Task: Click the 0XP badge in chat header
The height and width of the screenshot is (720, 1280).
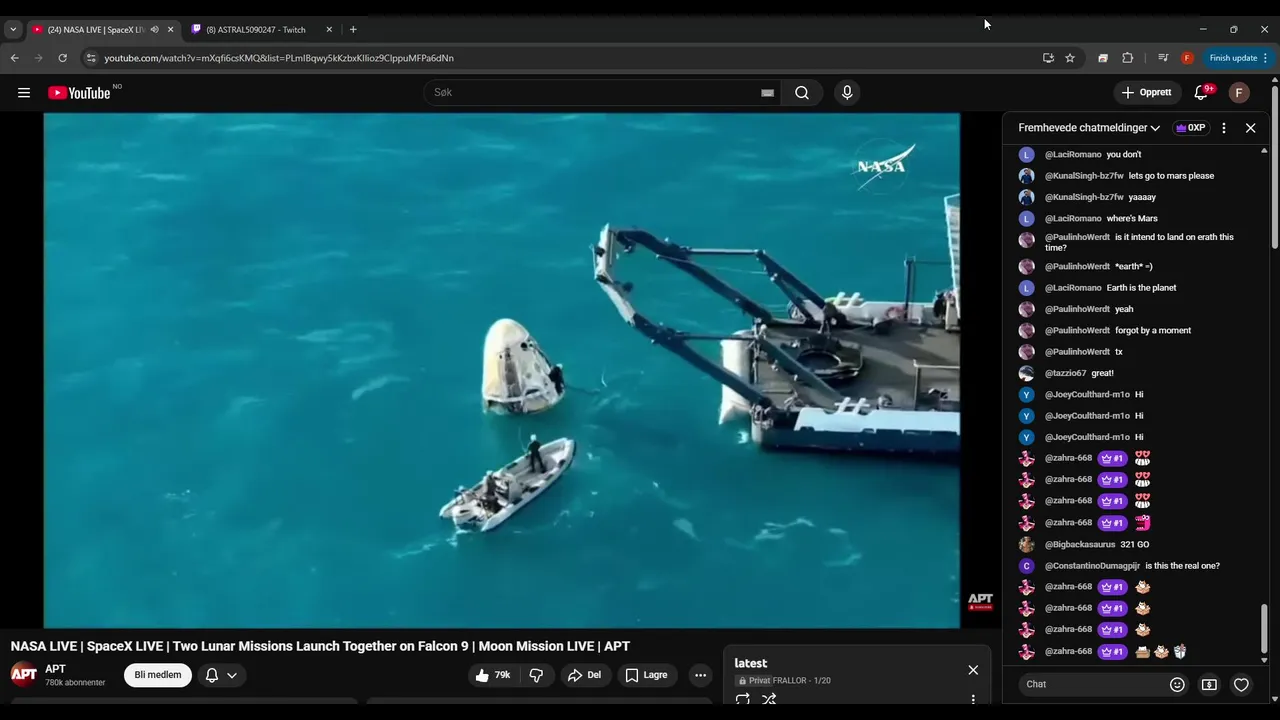Action: (x=1191, y=128)
